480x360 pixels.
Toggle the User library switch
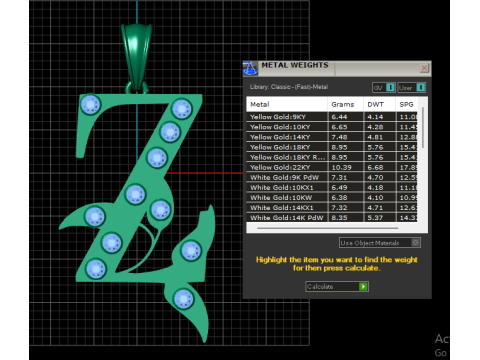tap(411, 88)
